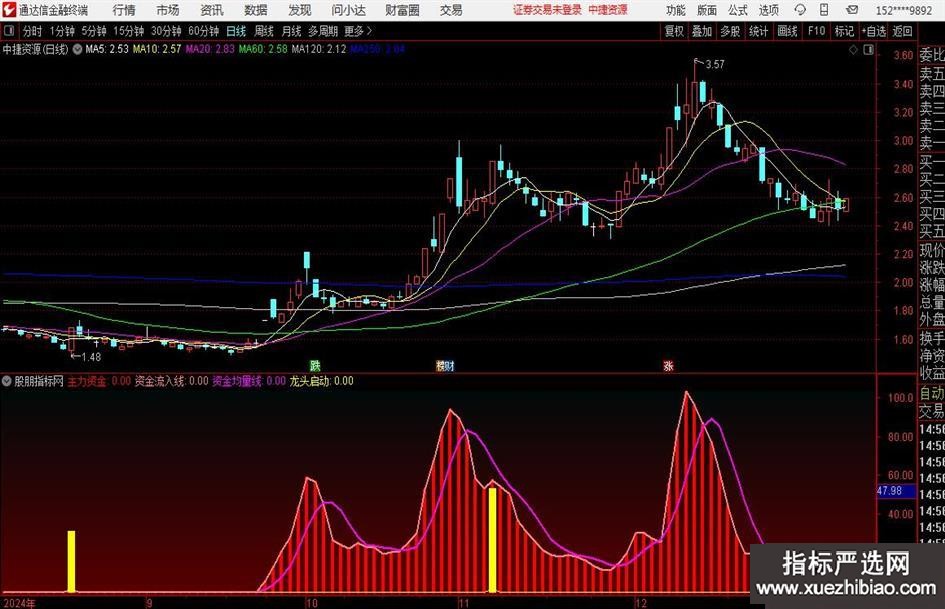The height and width of the screenshot is (609, 945).
Task: Switch to 1分钟 timeframe
Action: coord(62,31)
